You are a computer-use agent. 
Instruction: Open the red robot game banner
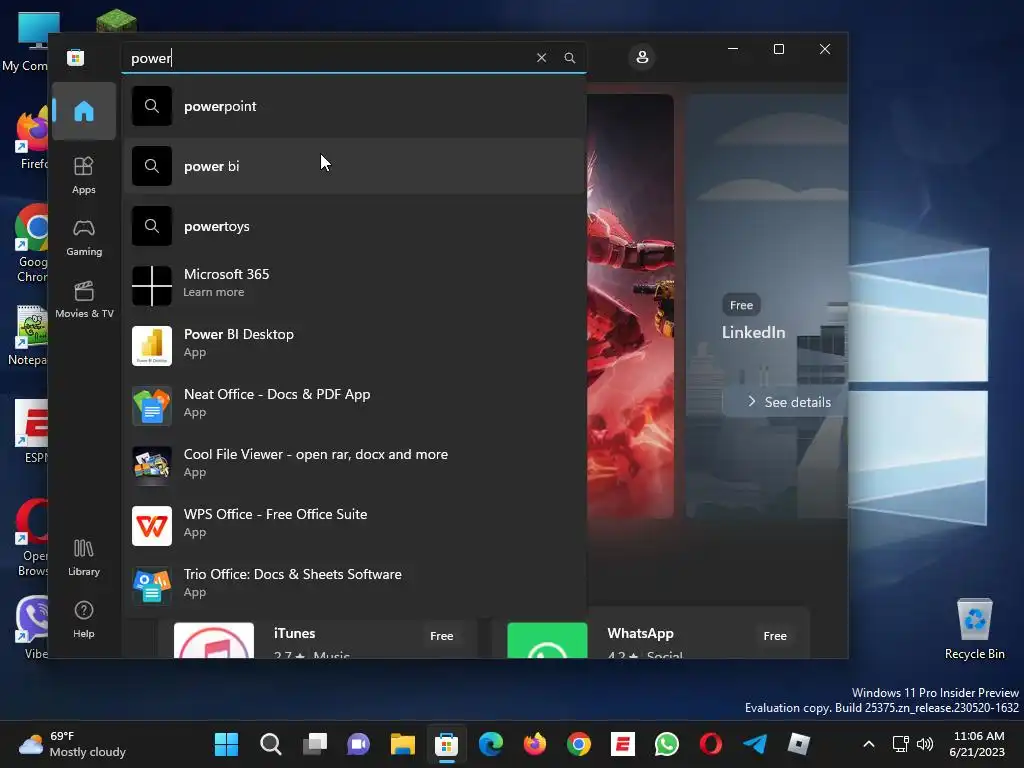[630, 306]
